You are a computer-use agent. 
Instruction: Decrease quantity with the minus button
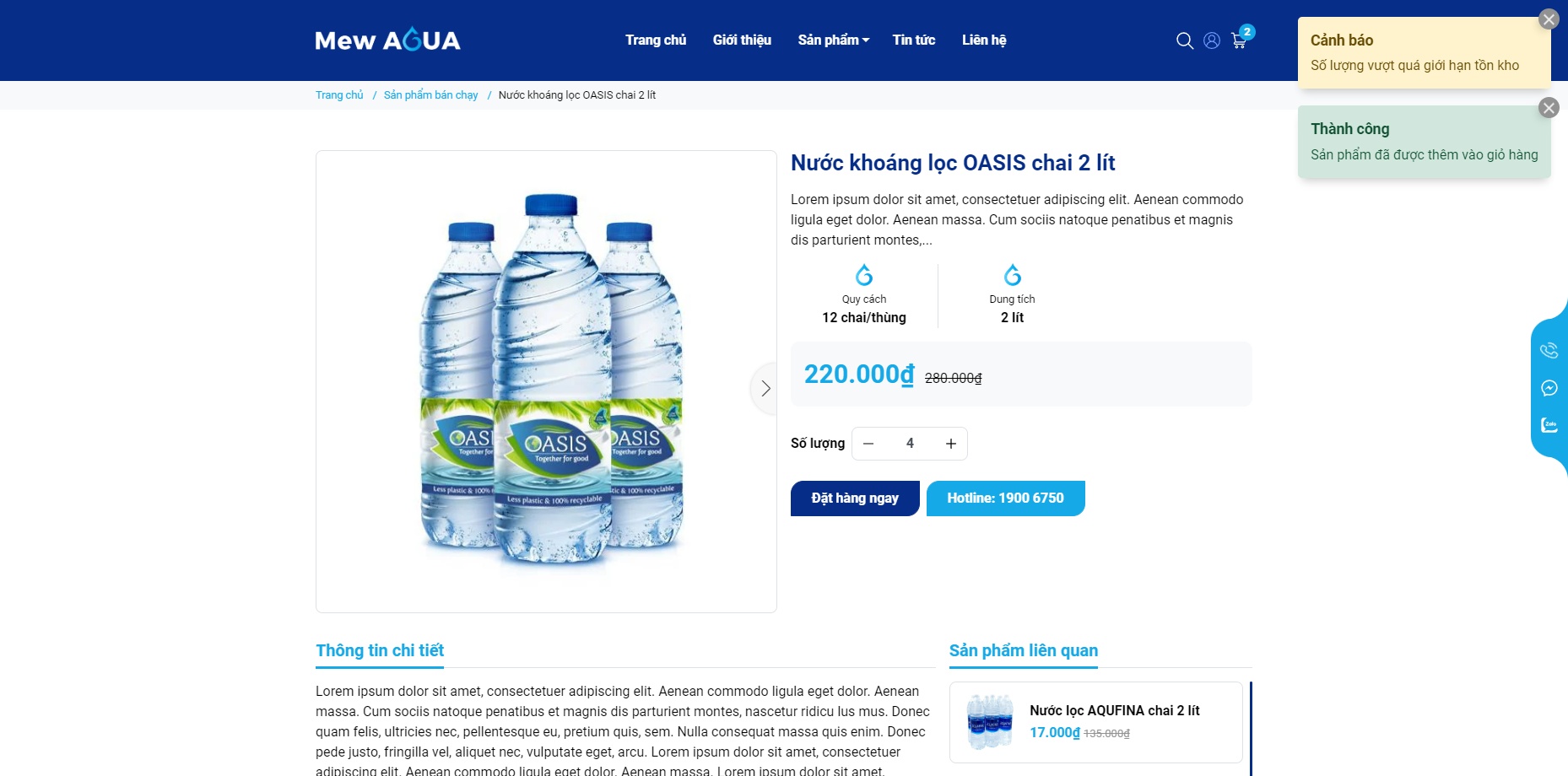868,444
